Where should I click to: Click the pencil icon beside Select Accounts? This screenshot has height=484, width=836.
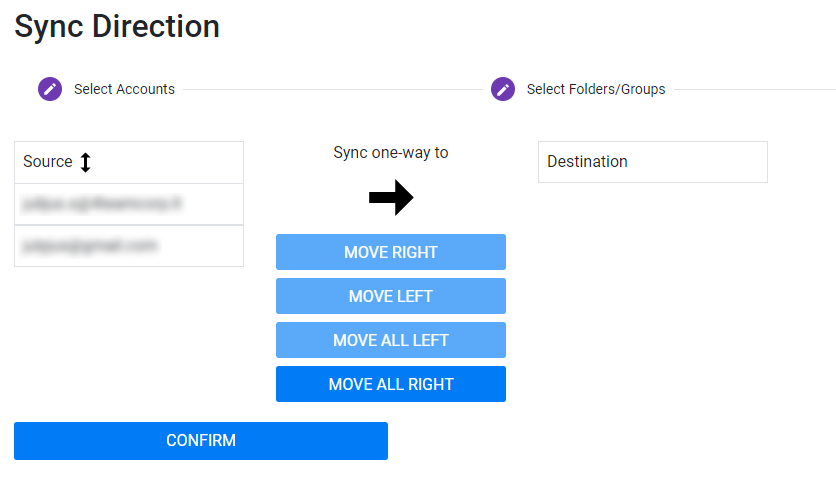50,89
